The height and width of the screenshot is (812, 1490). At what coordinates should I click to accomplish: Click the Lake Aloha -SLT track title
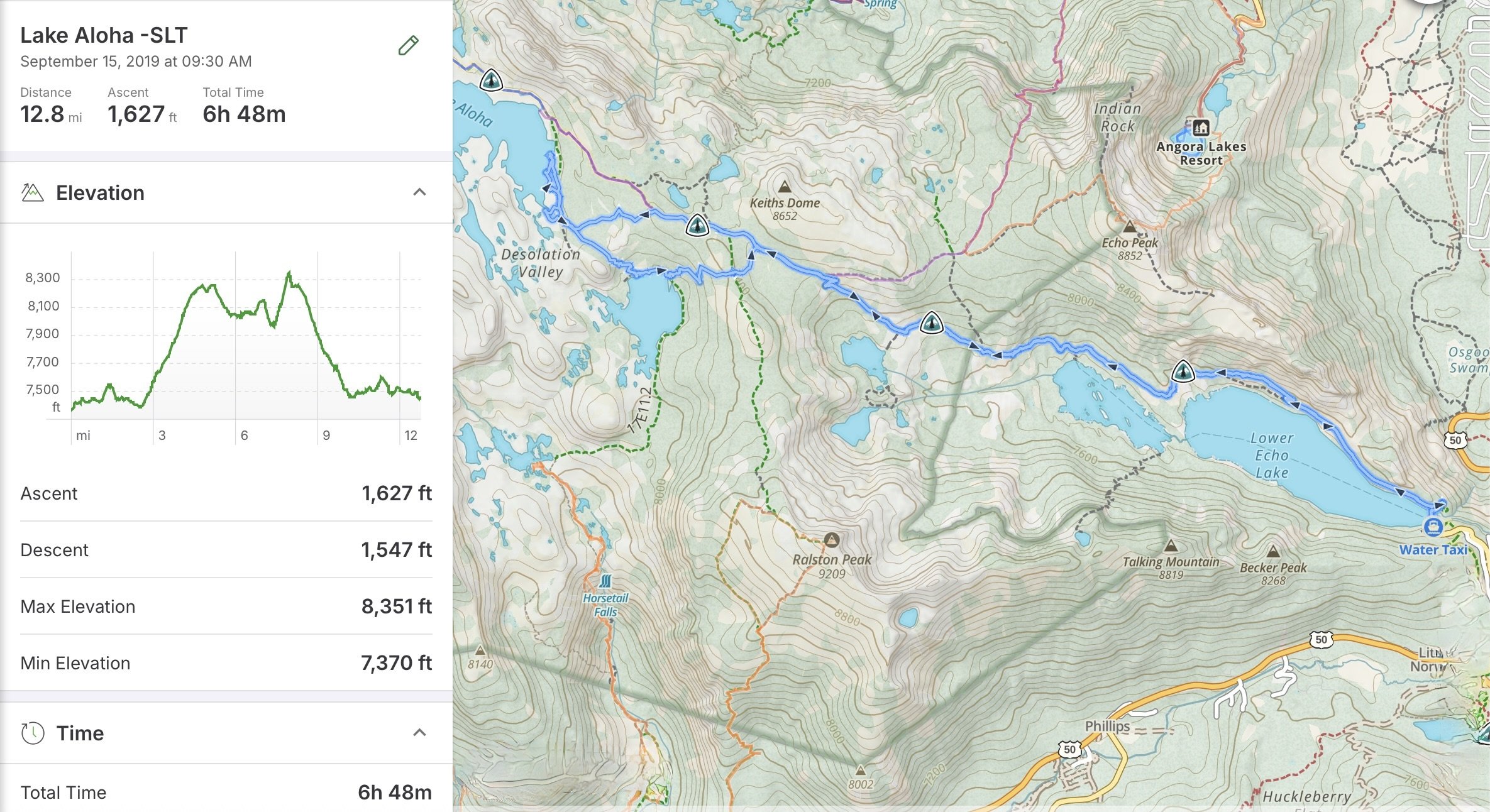104,35
